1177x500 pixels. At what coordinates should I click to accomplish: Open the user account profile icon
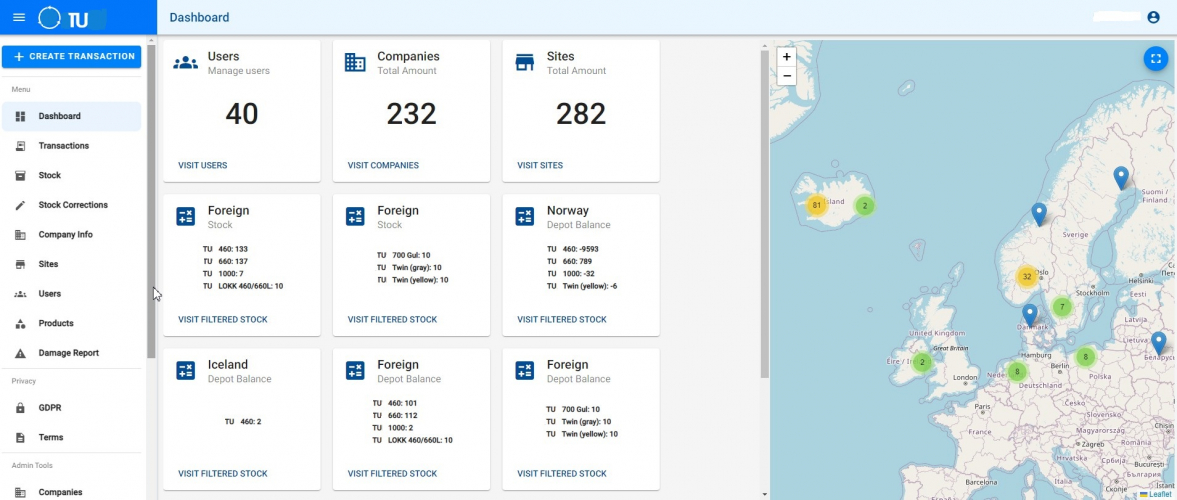click(x=1154, y=17)
